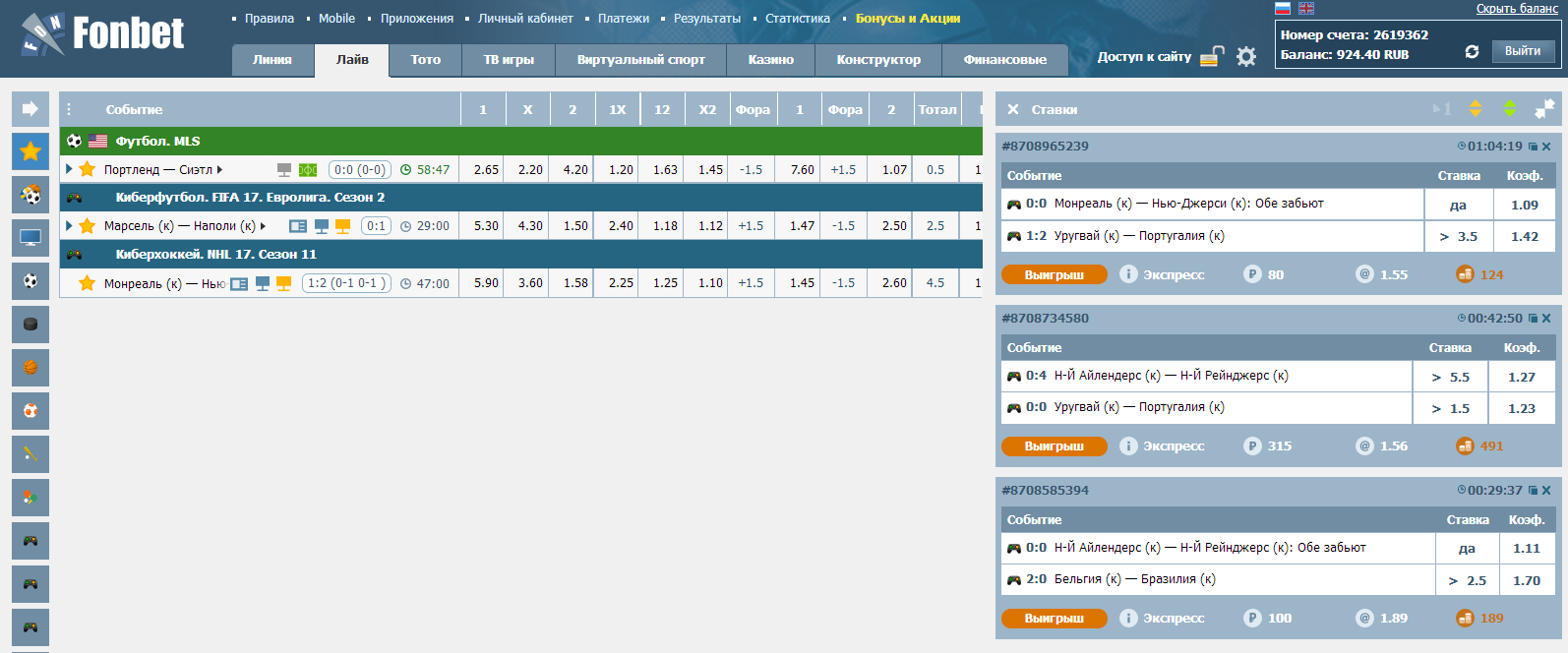Collapse the Футбол. MLS league header
The height and width of the screenshot is (653, 1568).
(521, 141)
